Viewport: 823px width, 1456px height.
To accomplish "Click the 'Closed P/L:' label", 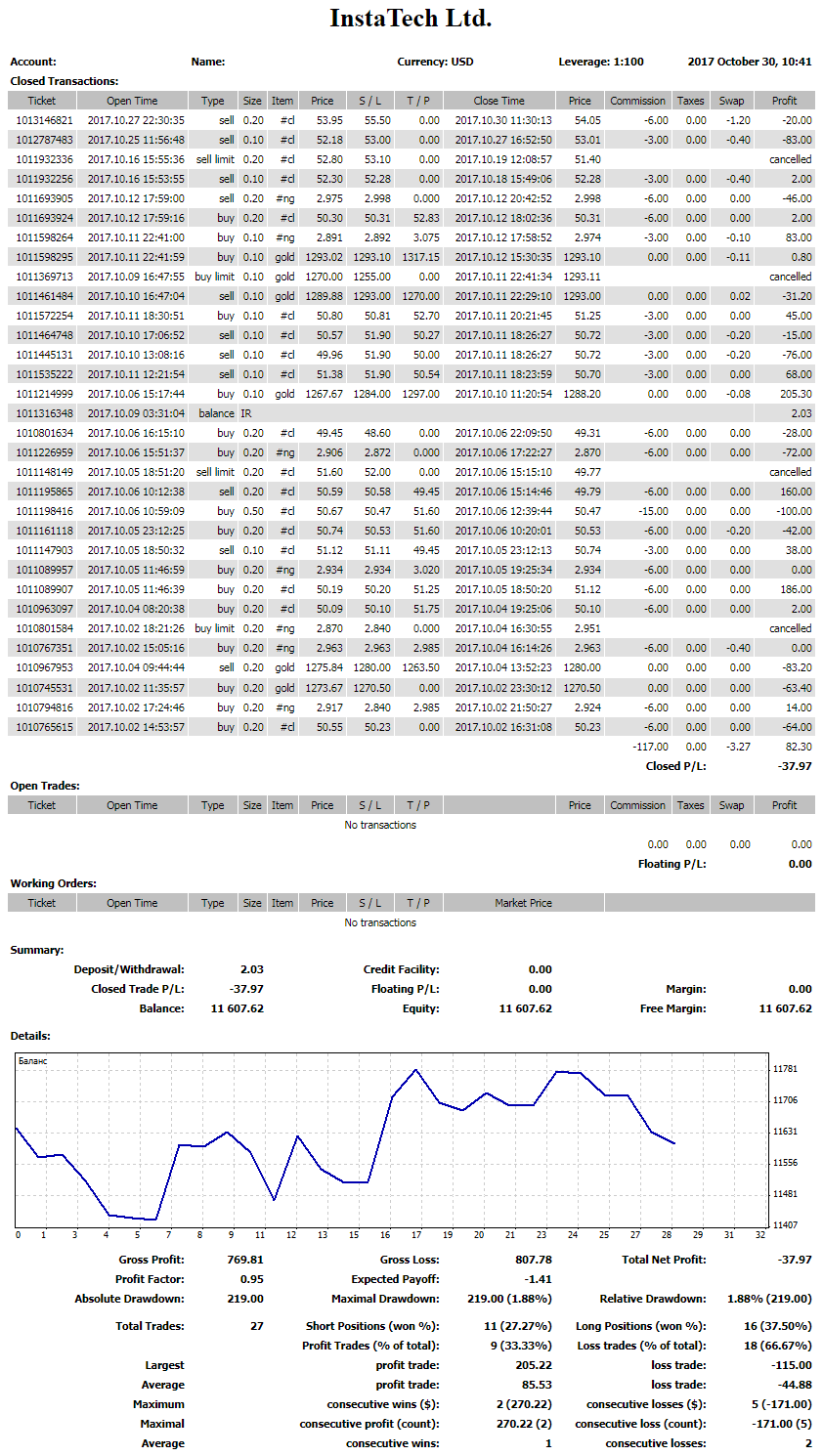I will pos(676,766).
